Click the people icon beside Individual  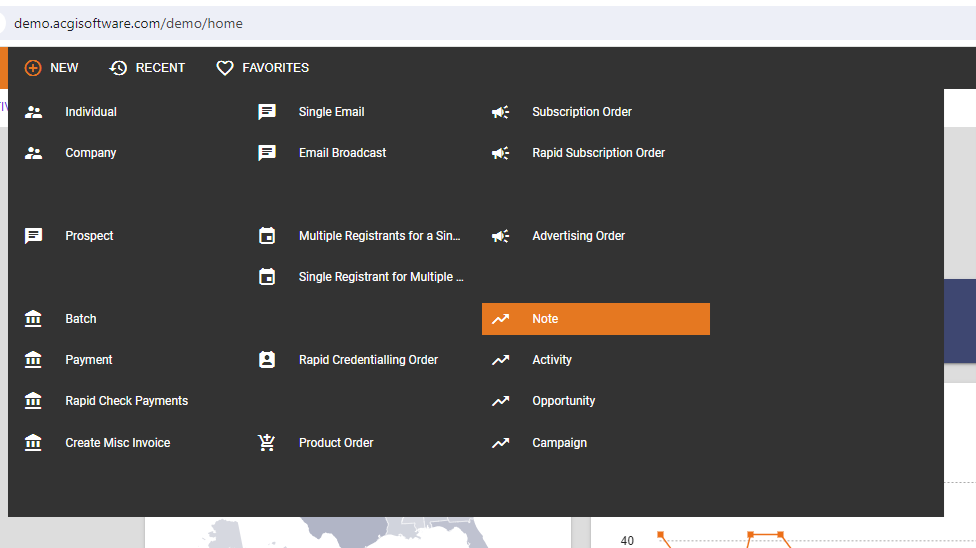coord(34,112)
